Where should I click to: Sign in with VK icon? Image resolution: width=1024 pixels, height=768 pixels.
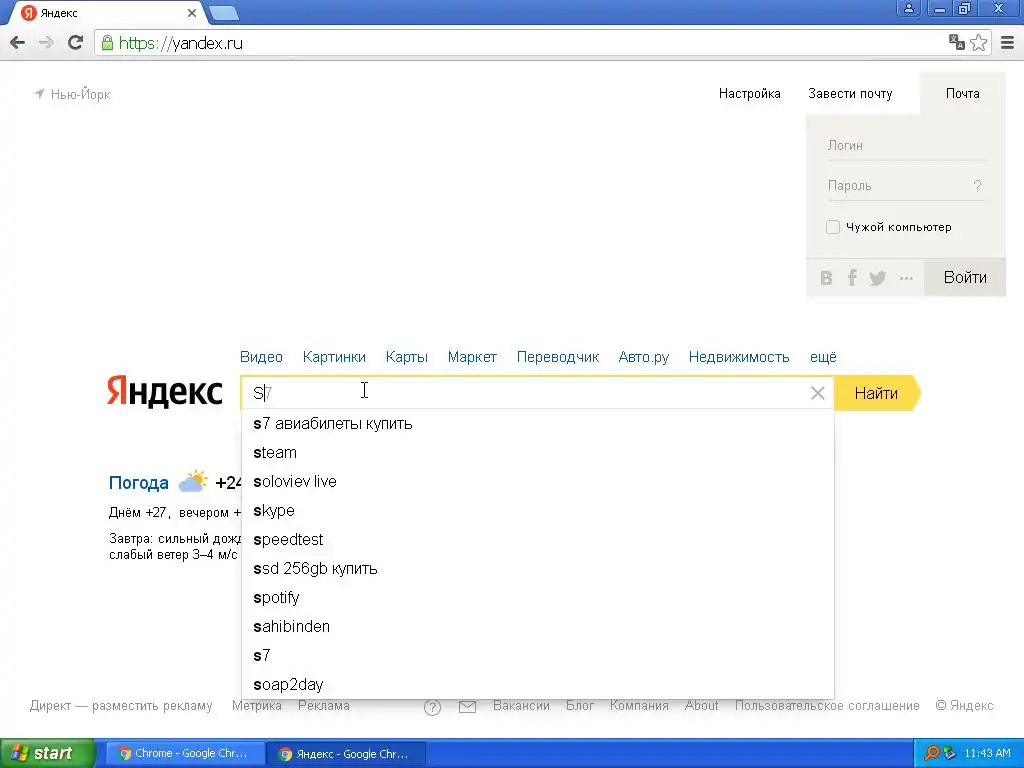[826, 278]
